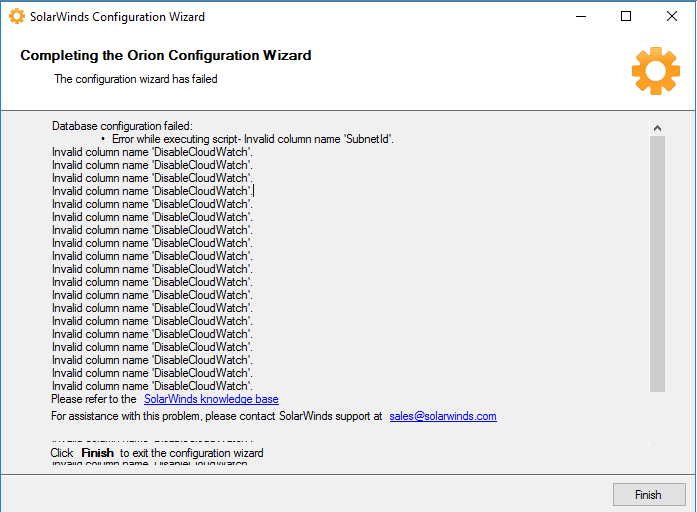Click the 'SolarWinds Configuration Wizard' window title

(117, 17)
